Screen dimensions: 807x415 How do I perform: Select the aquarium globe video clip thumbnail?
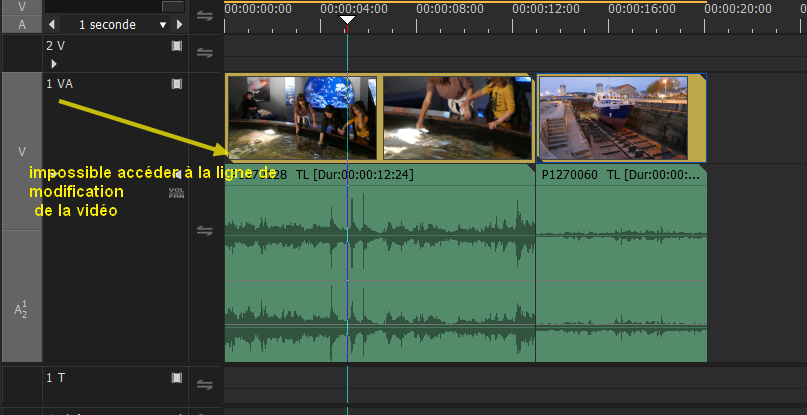[302, 118]
